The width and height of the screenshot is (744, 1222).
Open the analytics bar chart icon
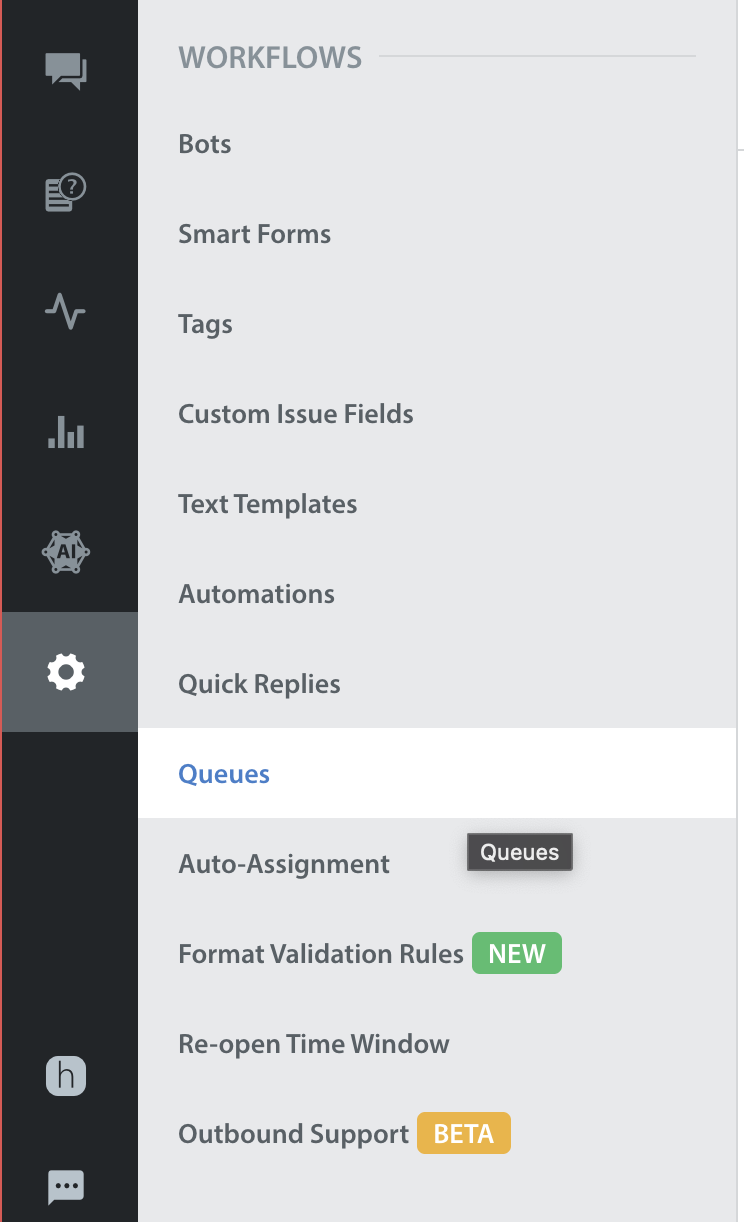coord(66,431)
